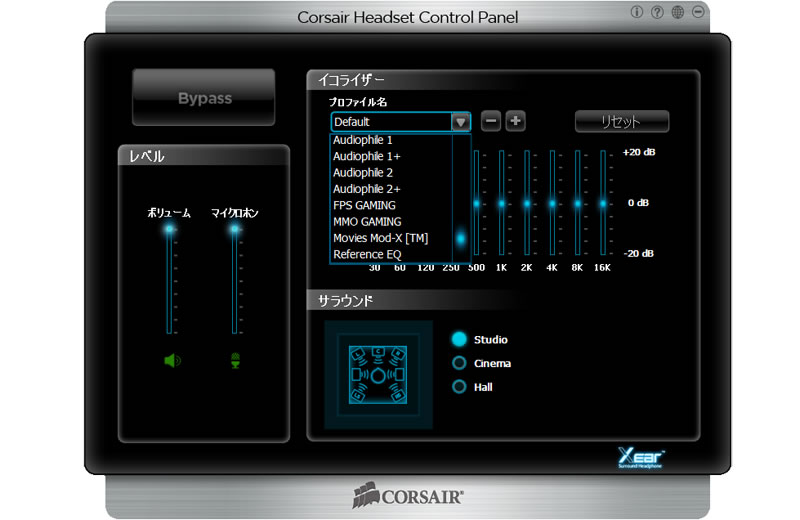
Task: Click the リセット reset button
Action: pyautogui.click(x=621, y=121)
